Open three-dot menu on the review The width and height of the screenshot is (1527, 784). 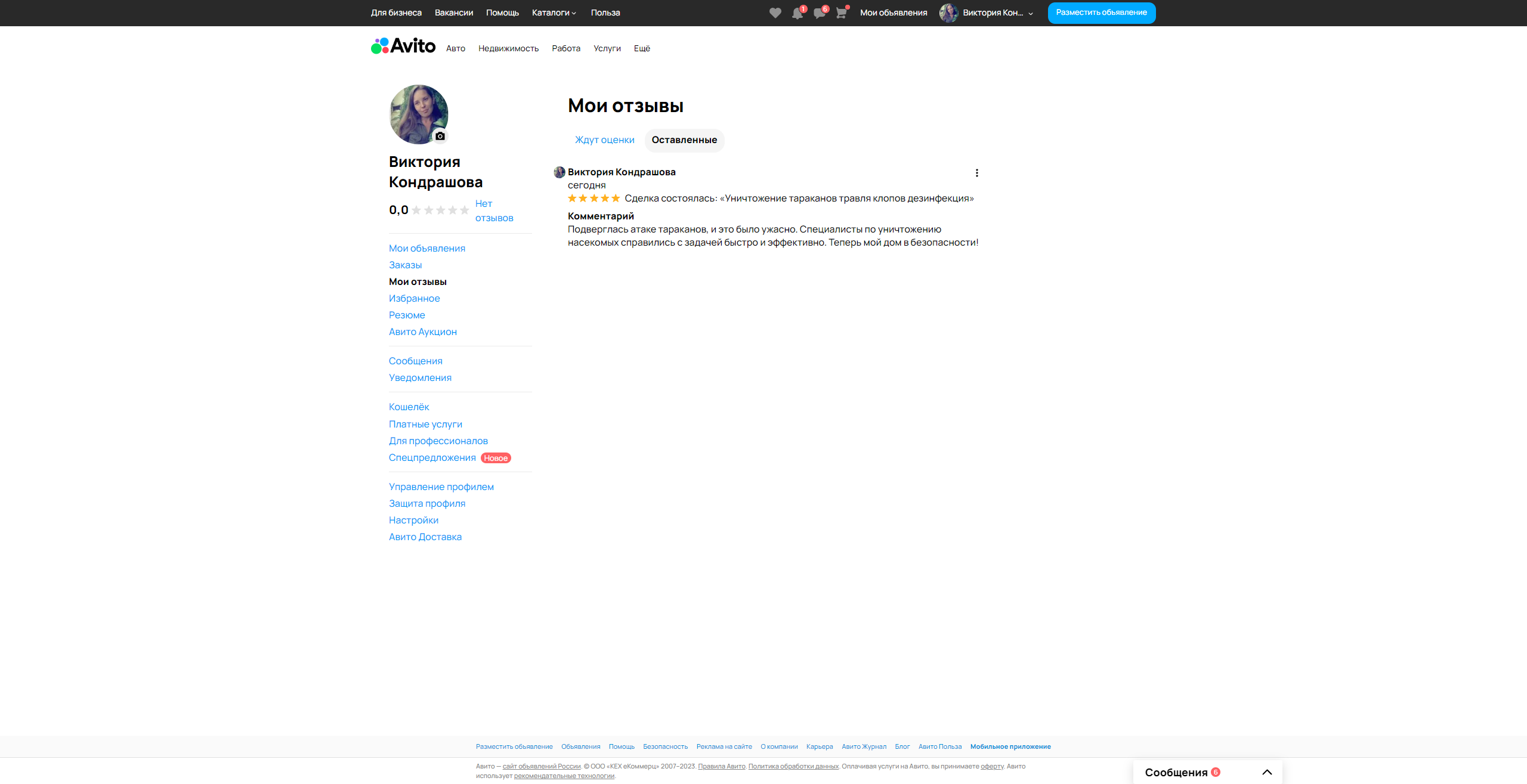(976, 173)
